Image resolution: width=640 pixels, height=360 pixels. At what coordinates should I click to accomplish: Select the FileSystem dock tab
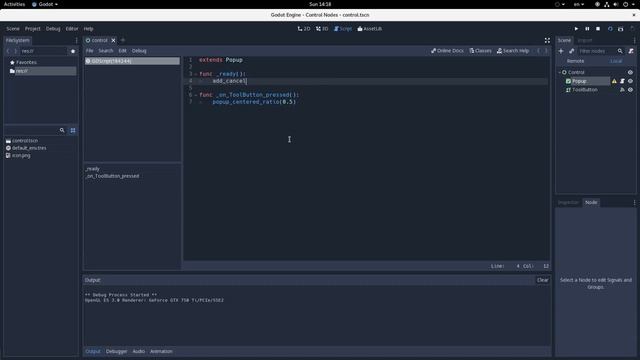[18, 40]
